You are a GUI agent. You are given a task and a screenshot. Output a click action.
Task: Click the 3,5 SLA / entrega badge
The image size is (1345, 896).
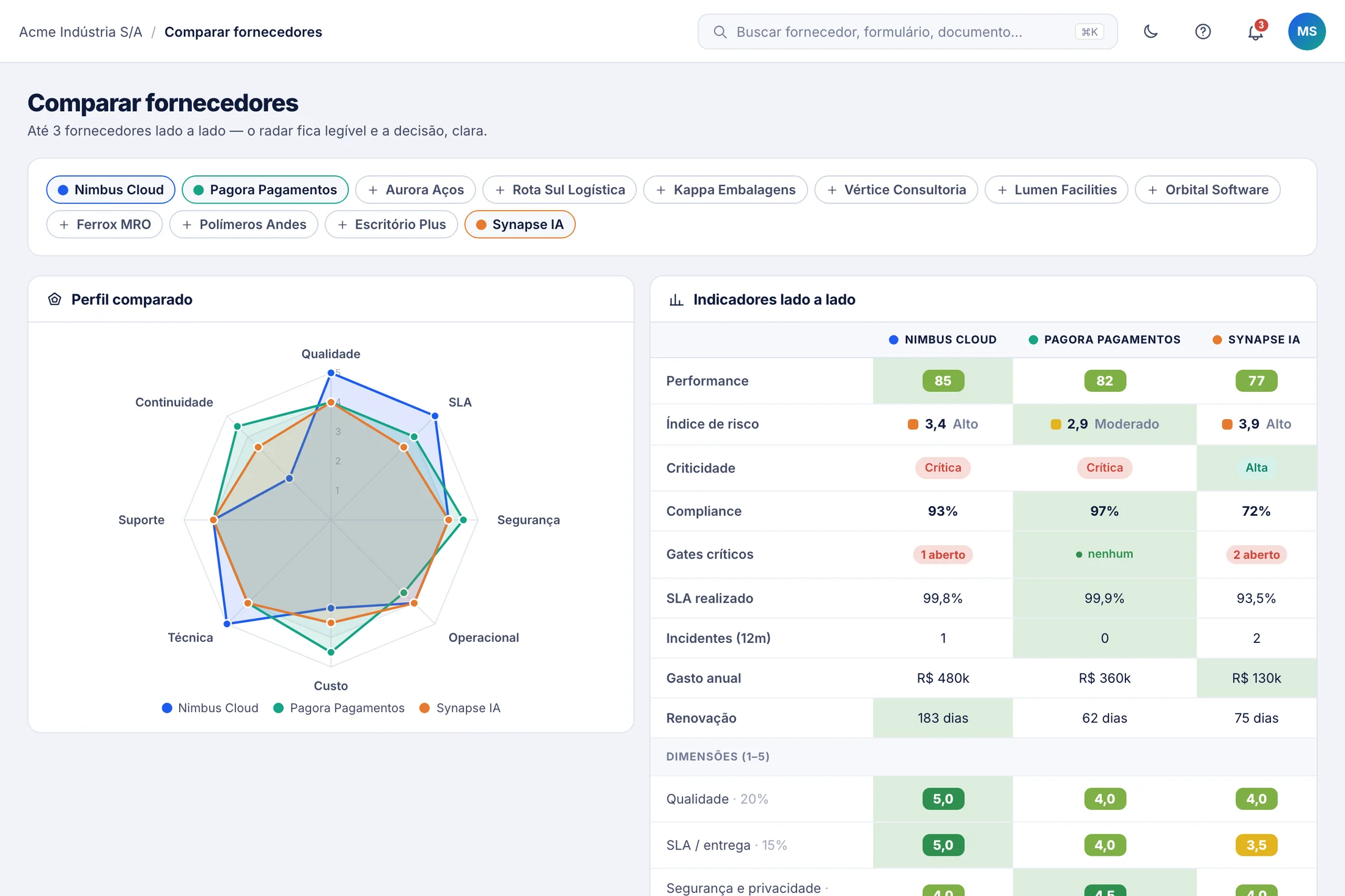click(x=1256, y=845)
